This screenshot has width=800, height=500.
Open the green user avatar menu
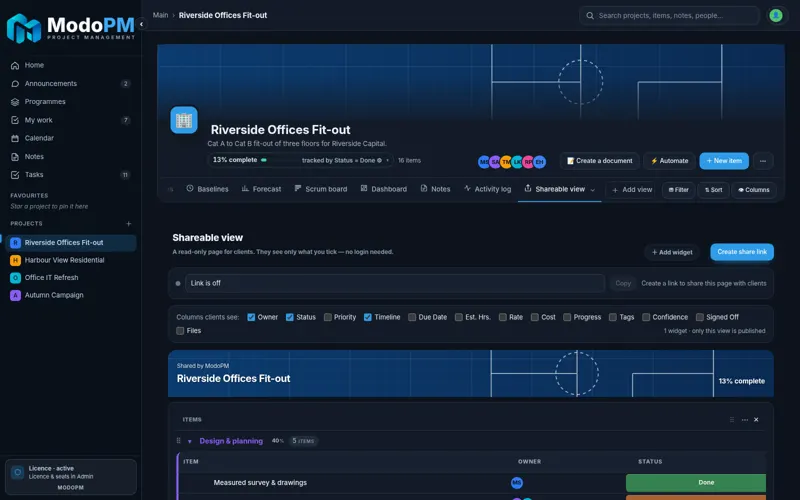pos(776,15)
